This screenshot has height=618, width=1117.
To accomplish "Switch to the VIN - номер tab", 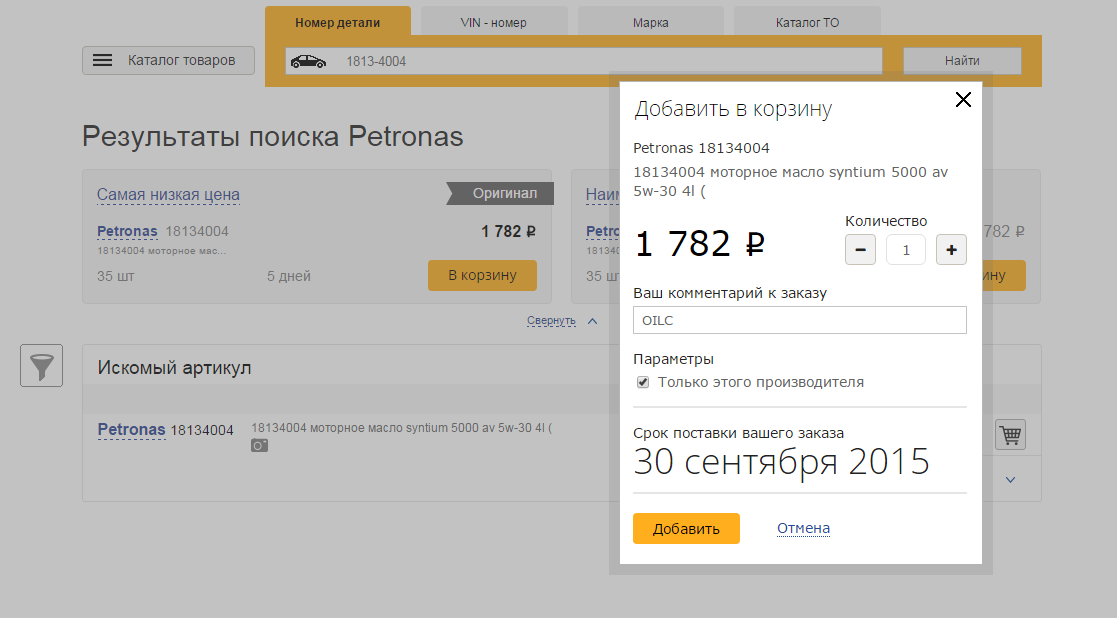I will [494, 22].
